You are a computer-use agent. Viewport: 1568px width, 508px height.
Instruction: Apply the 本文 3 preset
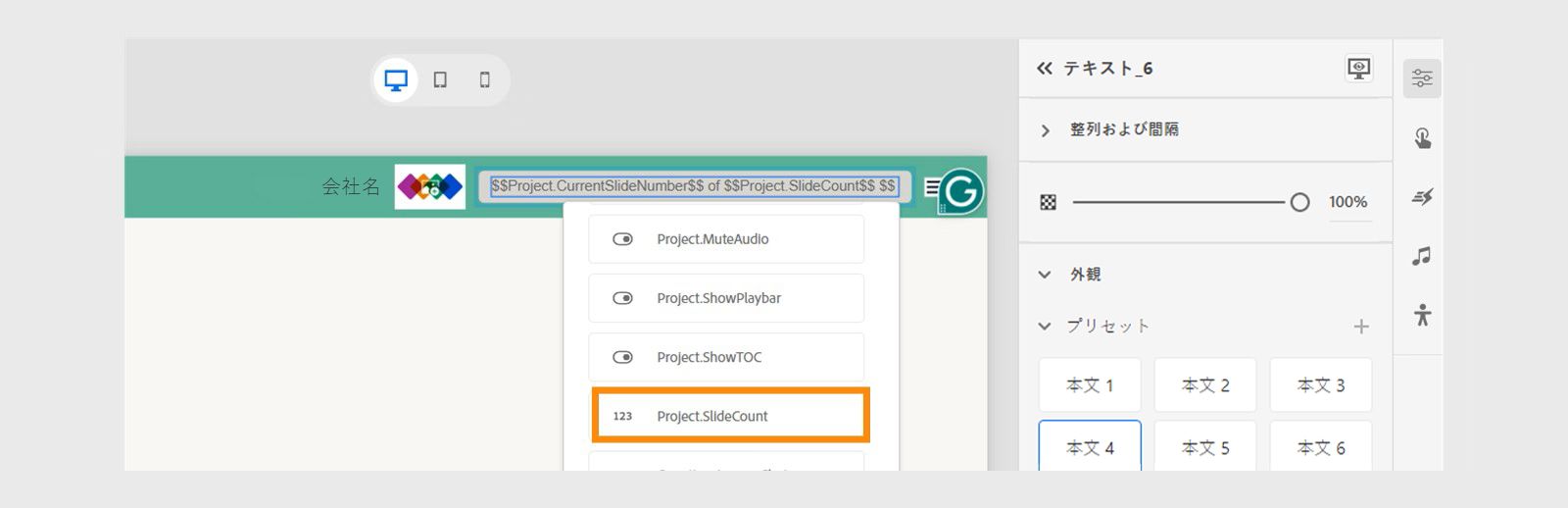[1321, 385]
